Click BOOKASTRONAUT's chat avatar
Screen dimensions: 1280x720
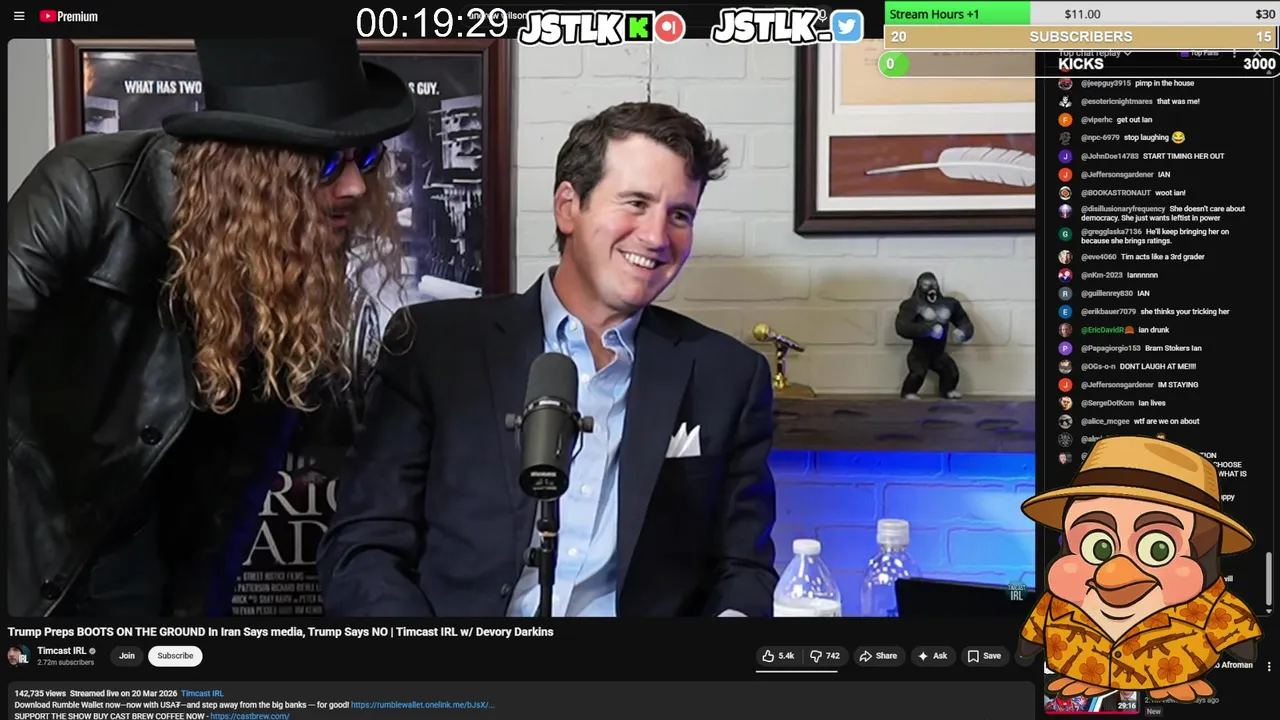coord(1065,192)
